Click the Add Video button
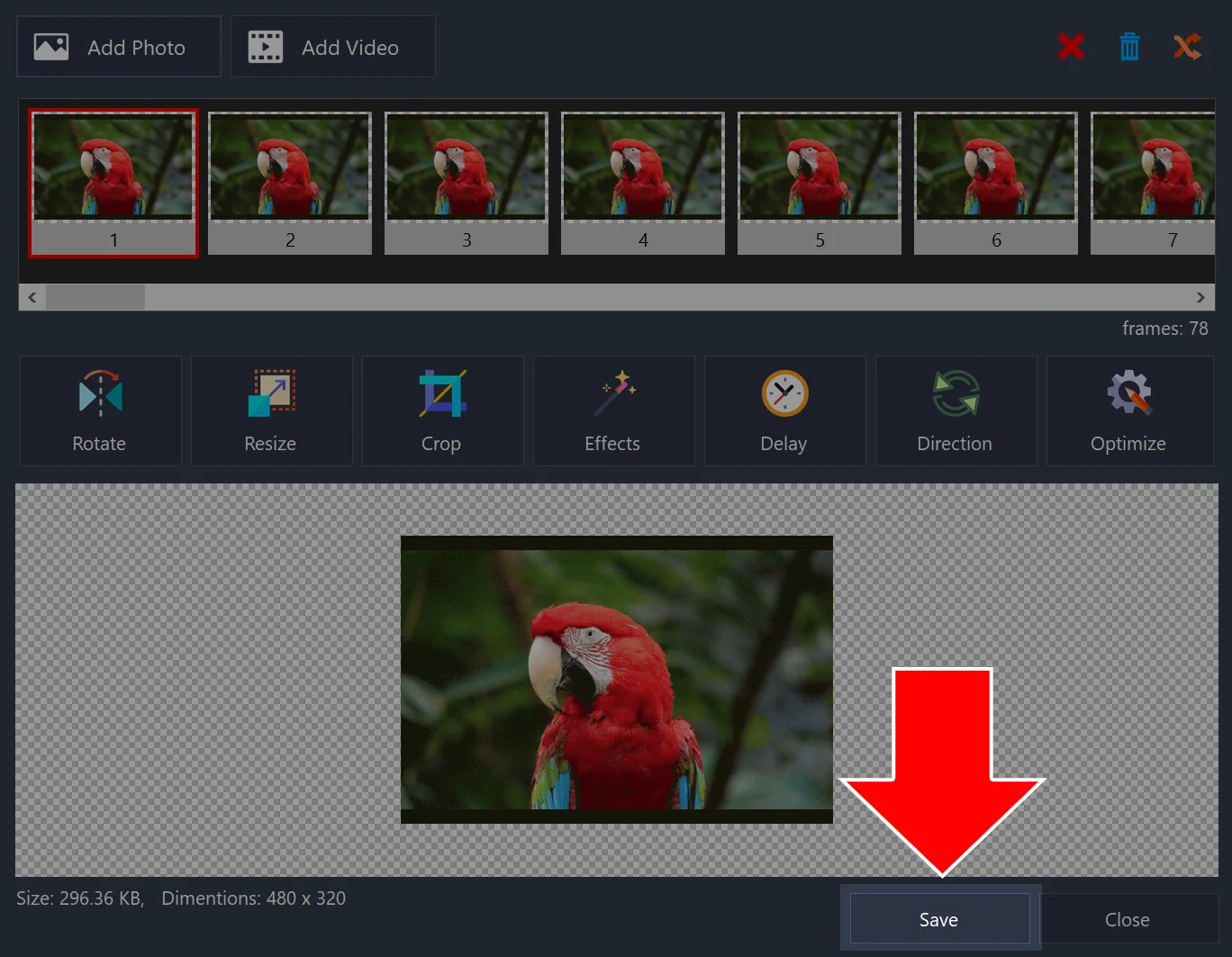This screenshot has height=957, width=1232. [333, 47]
